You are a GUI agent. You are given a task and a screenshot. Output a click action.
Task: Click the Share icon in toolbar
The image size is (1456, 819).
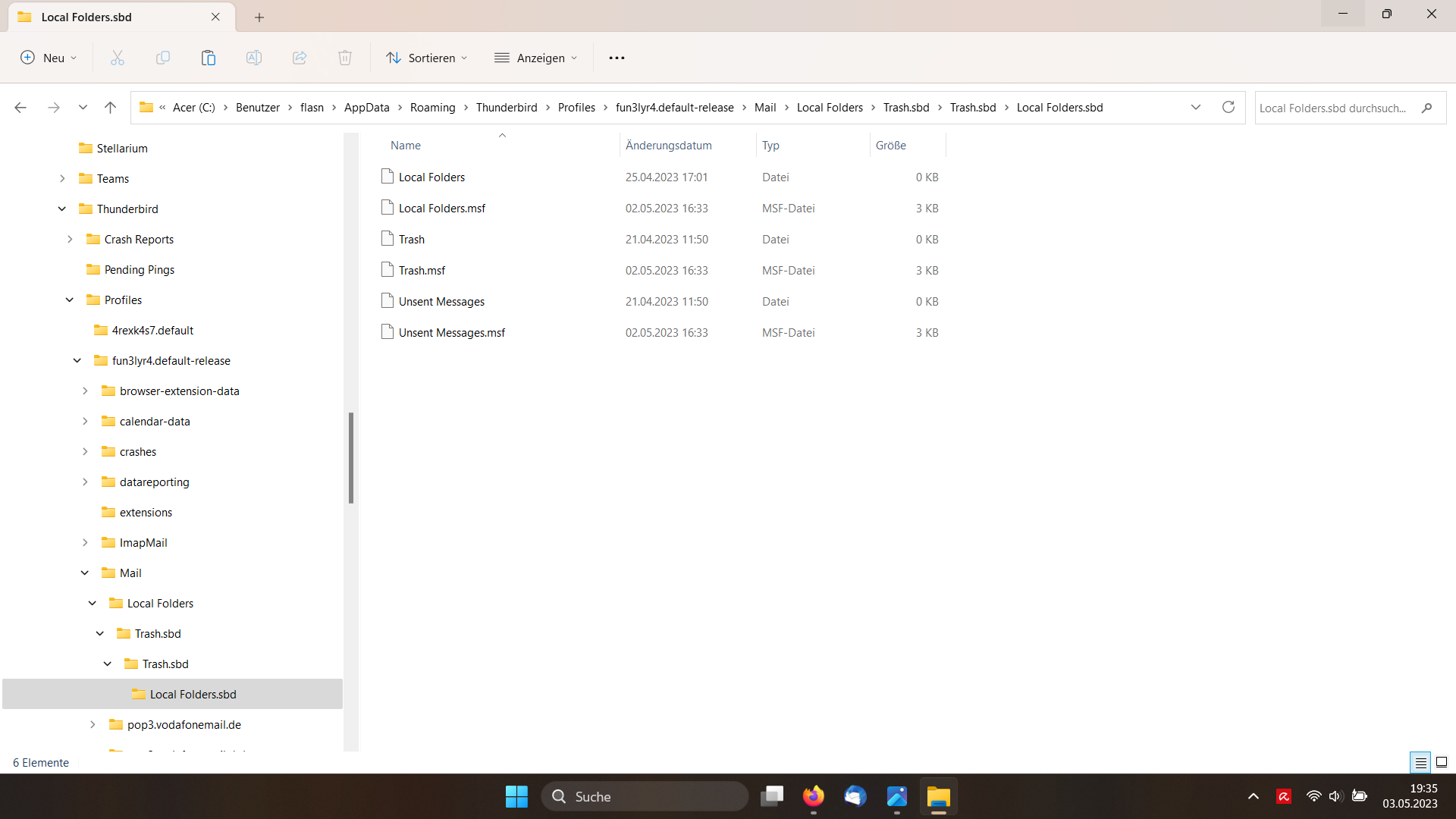pyautogui.click(x=300, y=58)
